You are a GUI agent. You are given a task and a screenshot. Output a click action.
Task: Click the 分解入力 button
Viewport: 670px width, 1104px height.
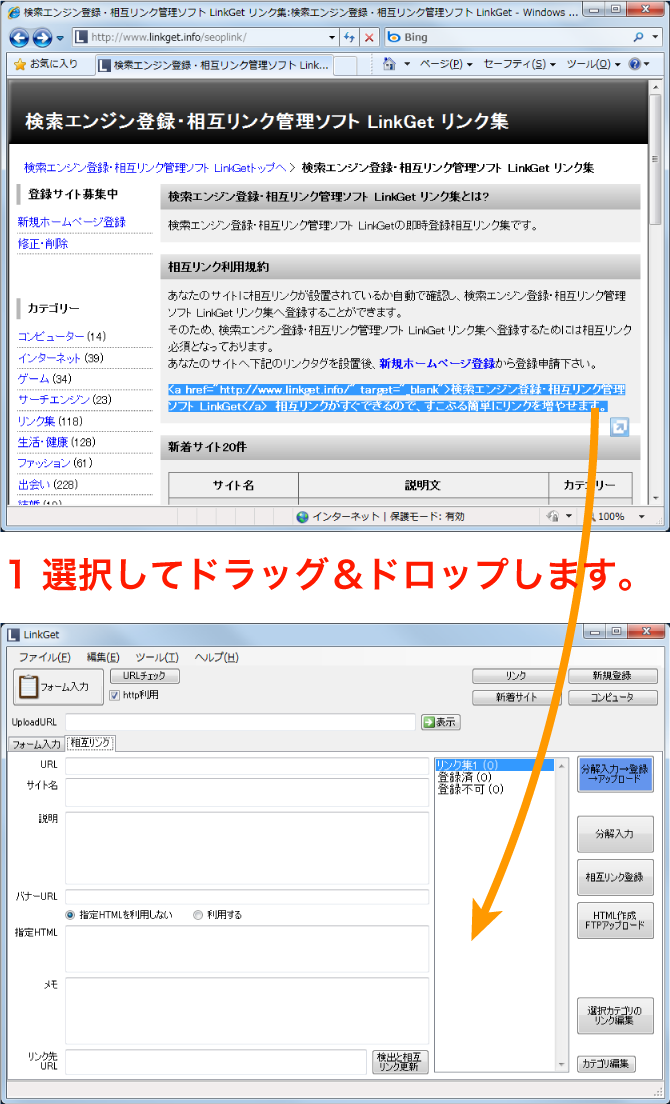pos(615,834)
